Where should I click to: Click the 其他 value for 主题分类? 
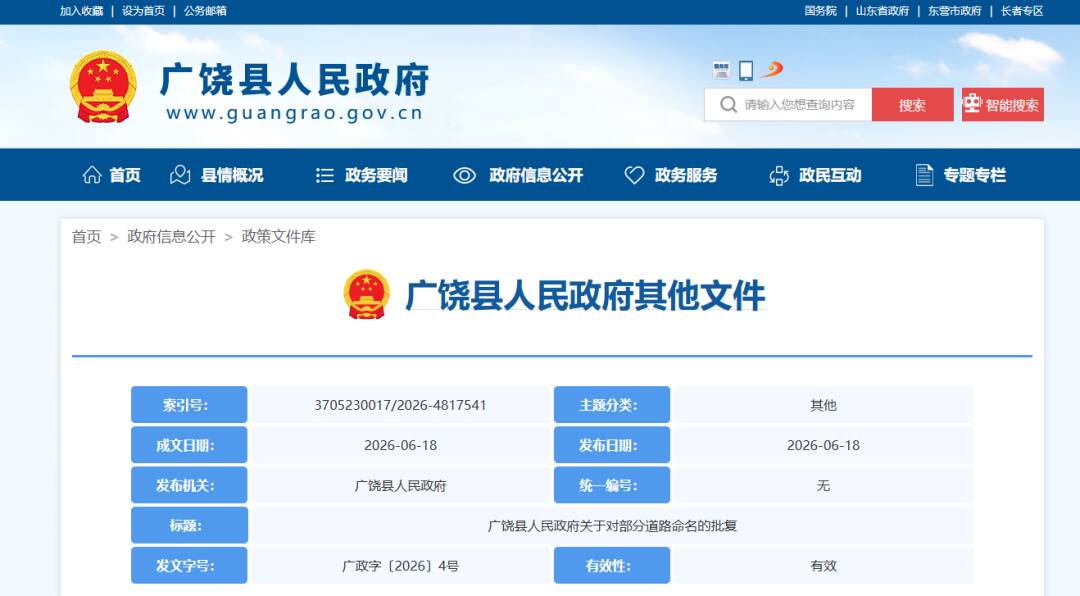pos(823,405)
